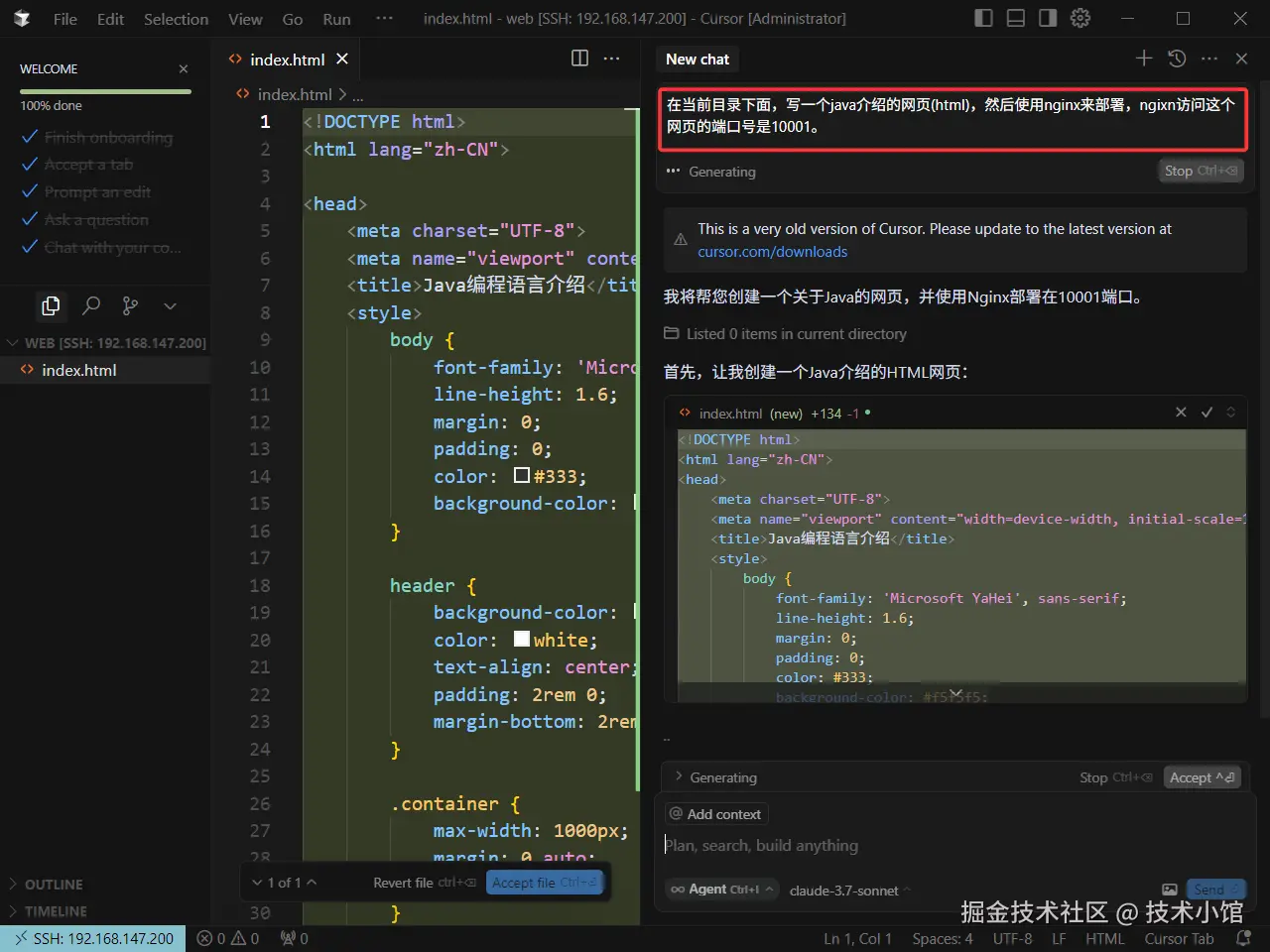Open the Go menu

[x=293, y=19]
